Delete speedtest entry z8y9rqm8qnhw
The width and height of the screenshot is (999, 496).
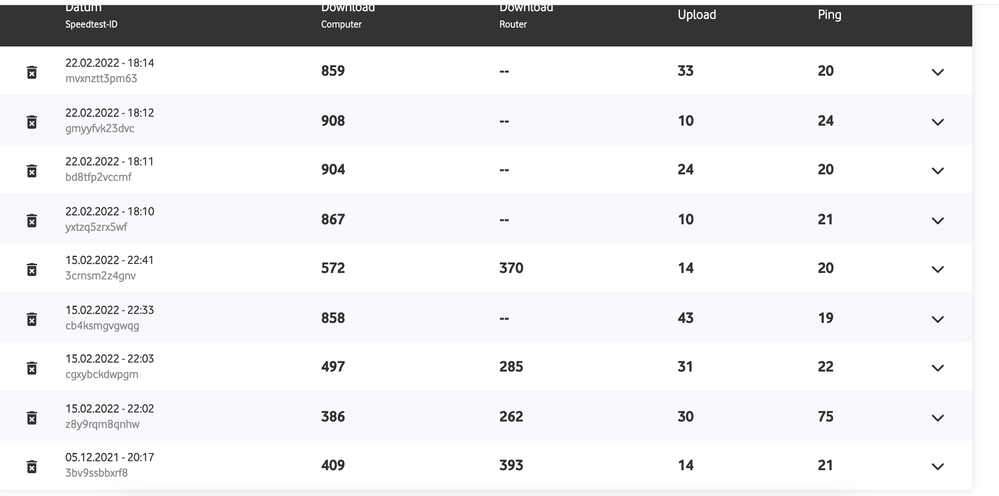point(31,417)
